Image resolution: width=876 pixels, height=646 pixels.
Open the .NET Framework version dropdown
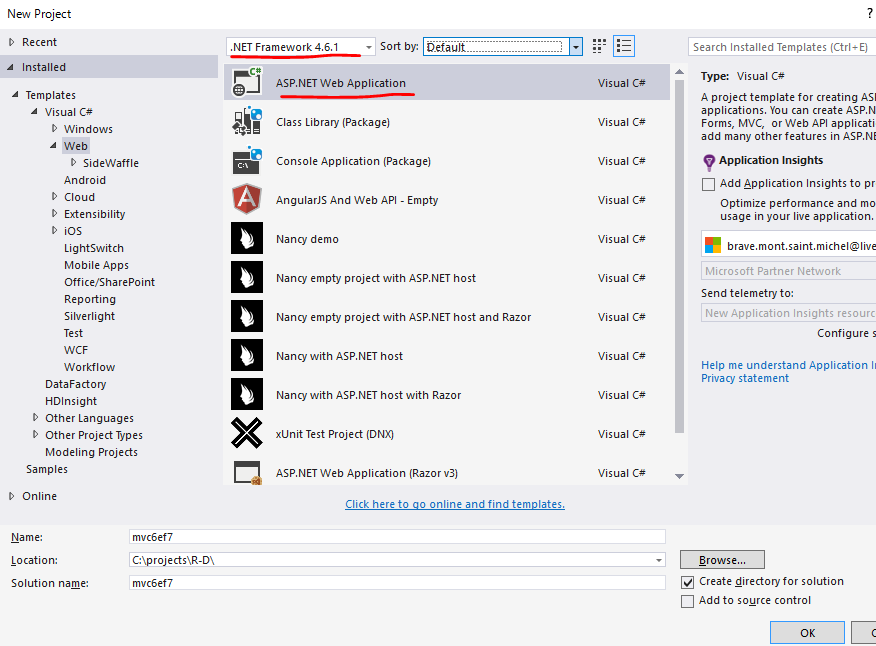click(x=301, y=46)
